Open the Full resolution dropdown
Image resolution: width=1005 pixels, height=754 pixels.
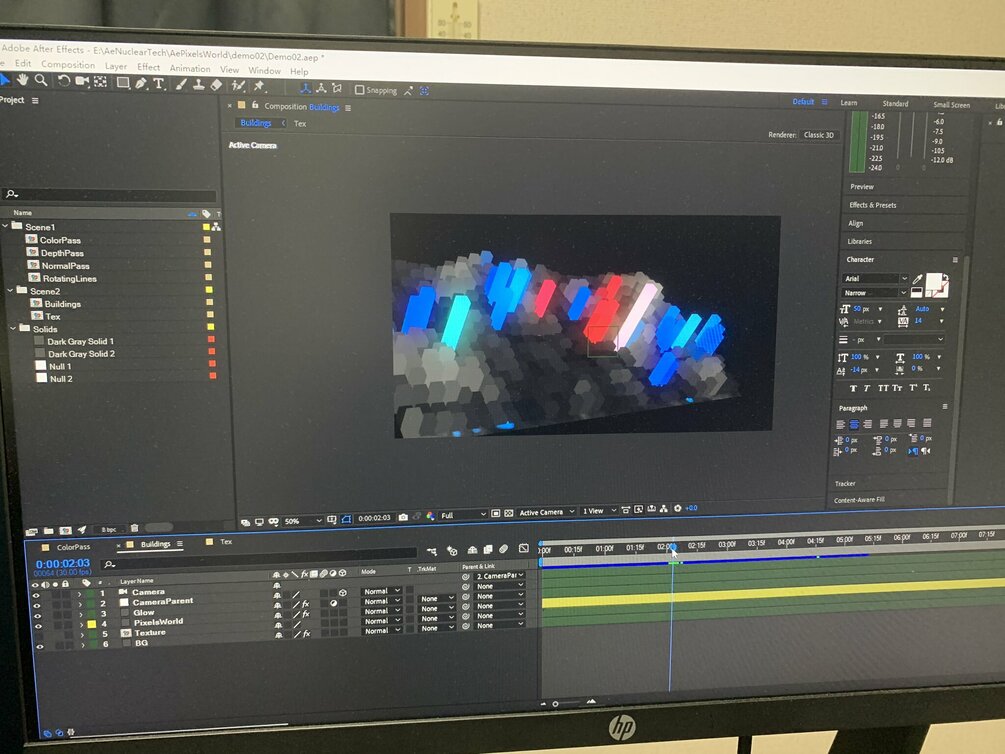[463, 515]
